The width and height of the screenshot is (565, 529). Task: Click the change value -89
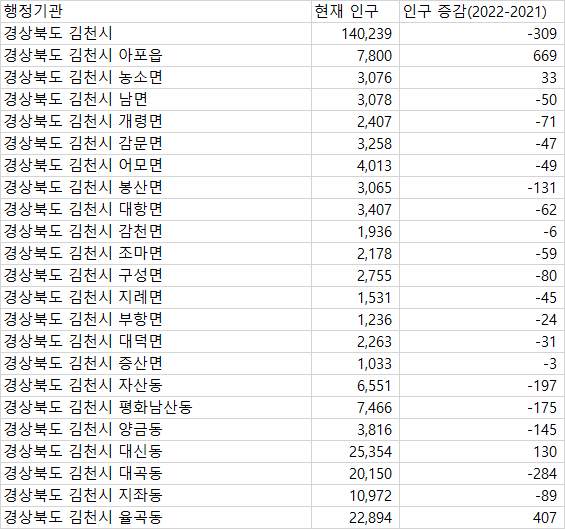pyautogui.click(x=546, y=496)
